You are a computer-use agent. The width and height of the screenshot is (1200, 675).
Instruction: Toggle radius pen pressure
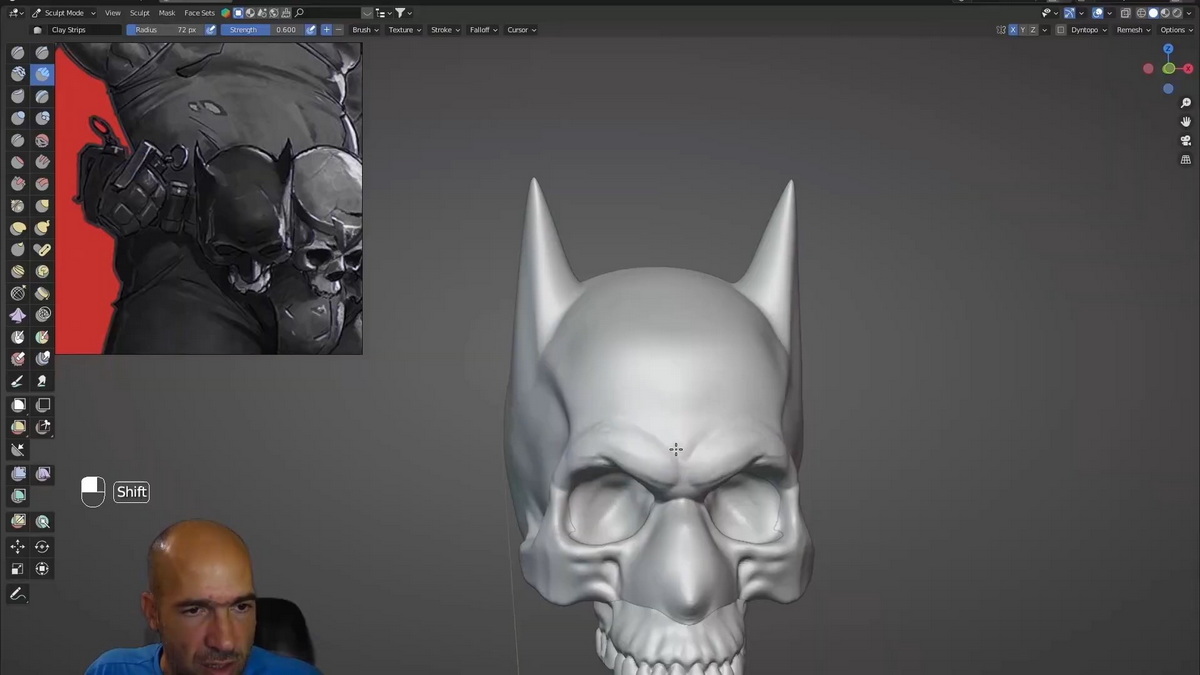click(x=211, y=30)
